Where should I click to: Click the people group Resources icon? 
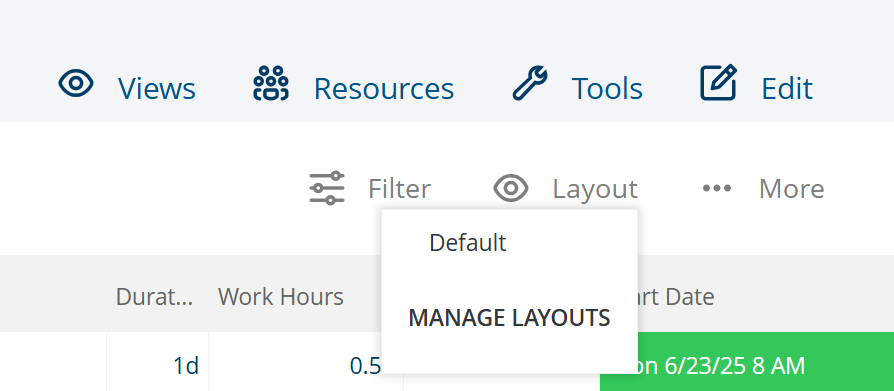pyautogui.click(x=271, y=83)
